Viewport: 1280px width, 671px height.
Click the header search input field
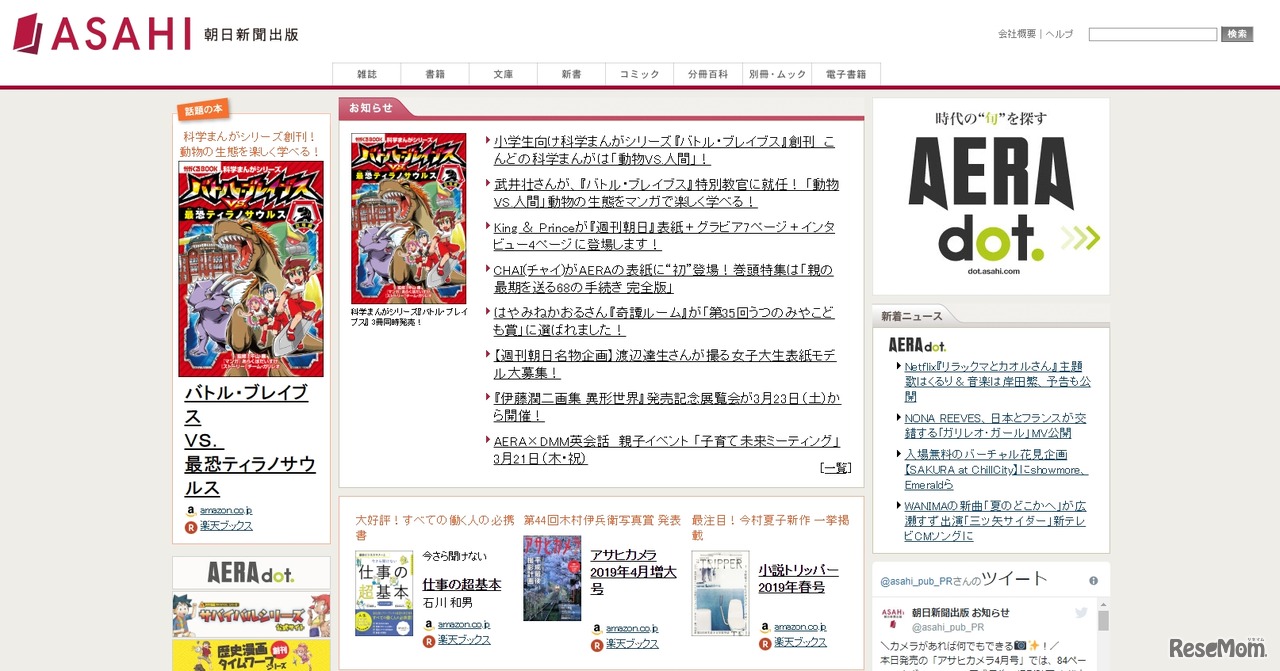pyautogui.click(x=1152, y=34)
